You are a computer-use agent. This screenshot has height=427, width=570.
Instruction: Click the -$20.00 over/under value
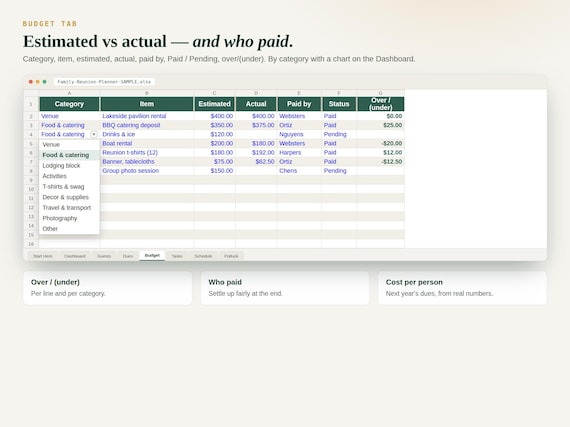point(392,143)
